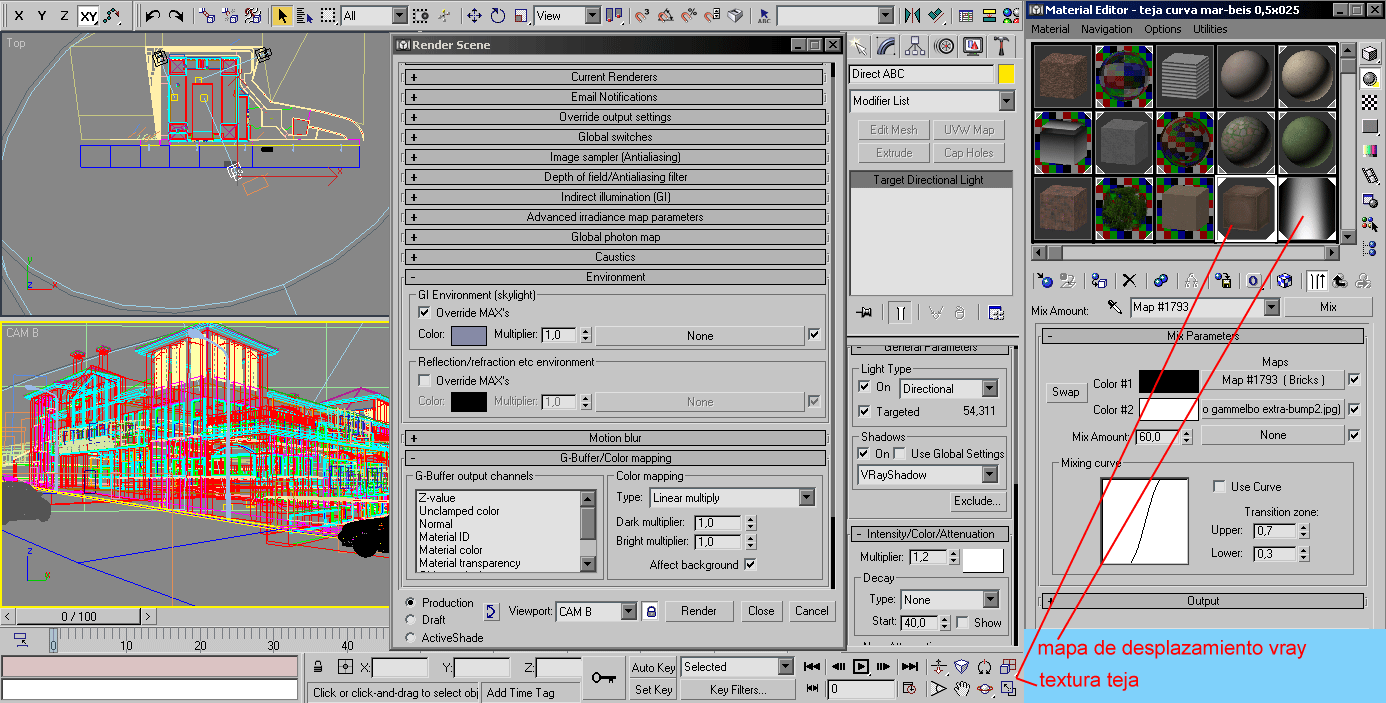Restrict to XY plane axis constraint
The height and width of the screenshot is (703, 1386).
(88, 16)
